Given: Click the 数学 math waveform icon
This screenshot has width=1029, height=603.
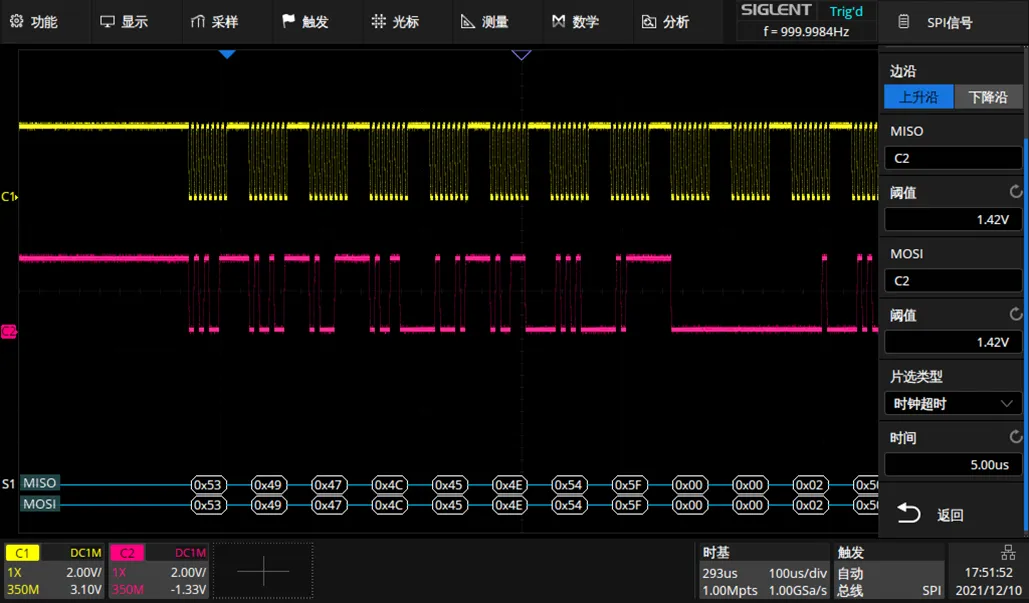Looking at the screenshot, I should (559, 22).
